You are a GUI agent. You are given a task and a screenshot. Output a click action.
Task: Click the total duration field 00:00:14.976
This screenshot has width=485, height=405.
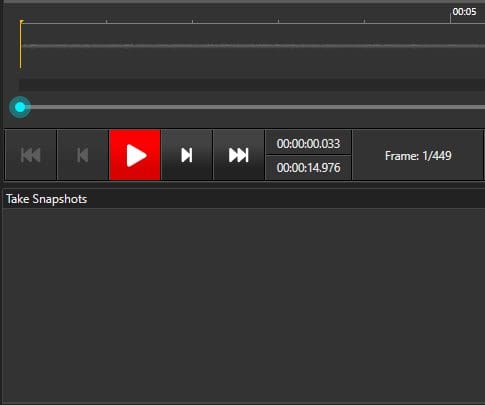click(308, 168)
